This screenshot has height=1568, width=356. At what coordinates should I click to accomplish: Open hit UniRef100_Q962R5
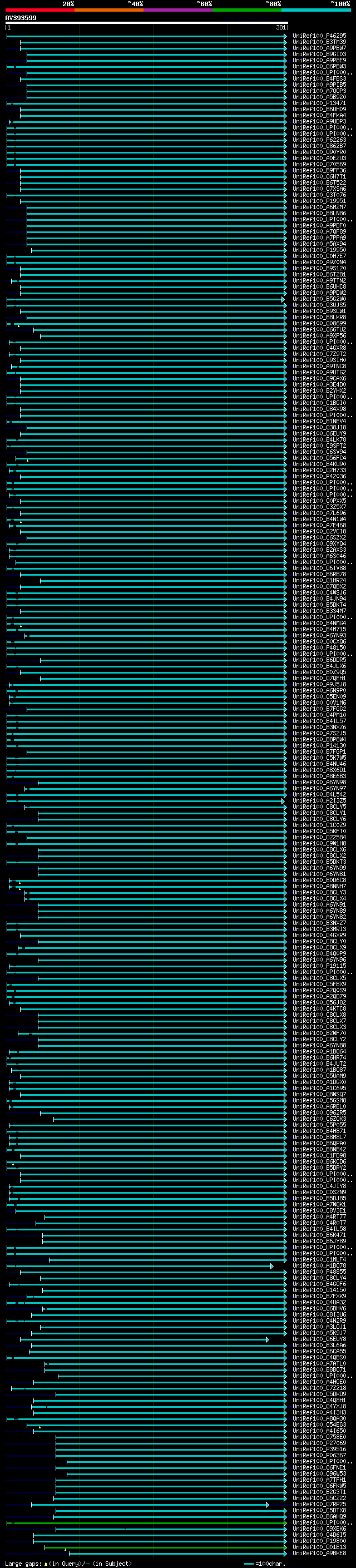(x=319, y=1112)
